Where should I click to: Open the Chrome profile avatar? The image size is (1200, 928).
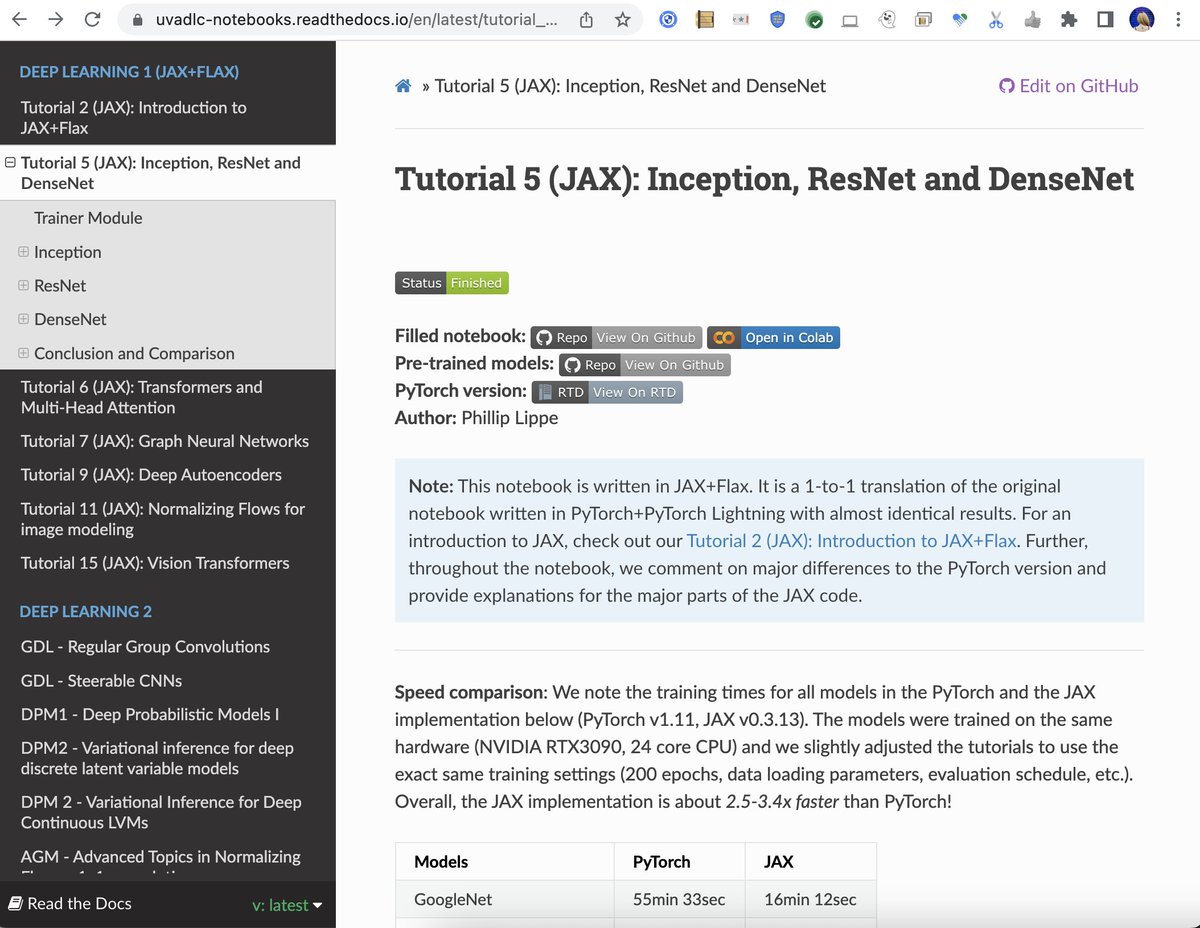(x=1142, y=19)
